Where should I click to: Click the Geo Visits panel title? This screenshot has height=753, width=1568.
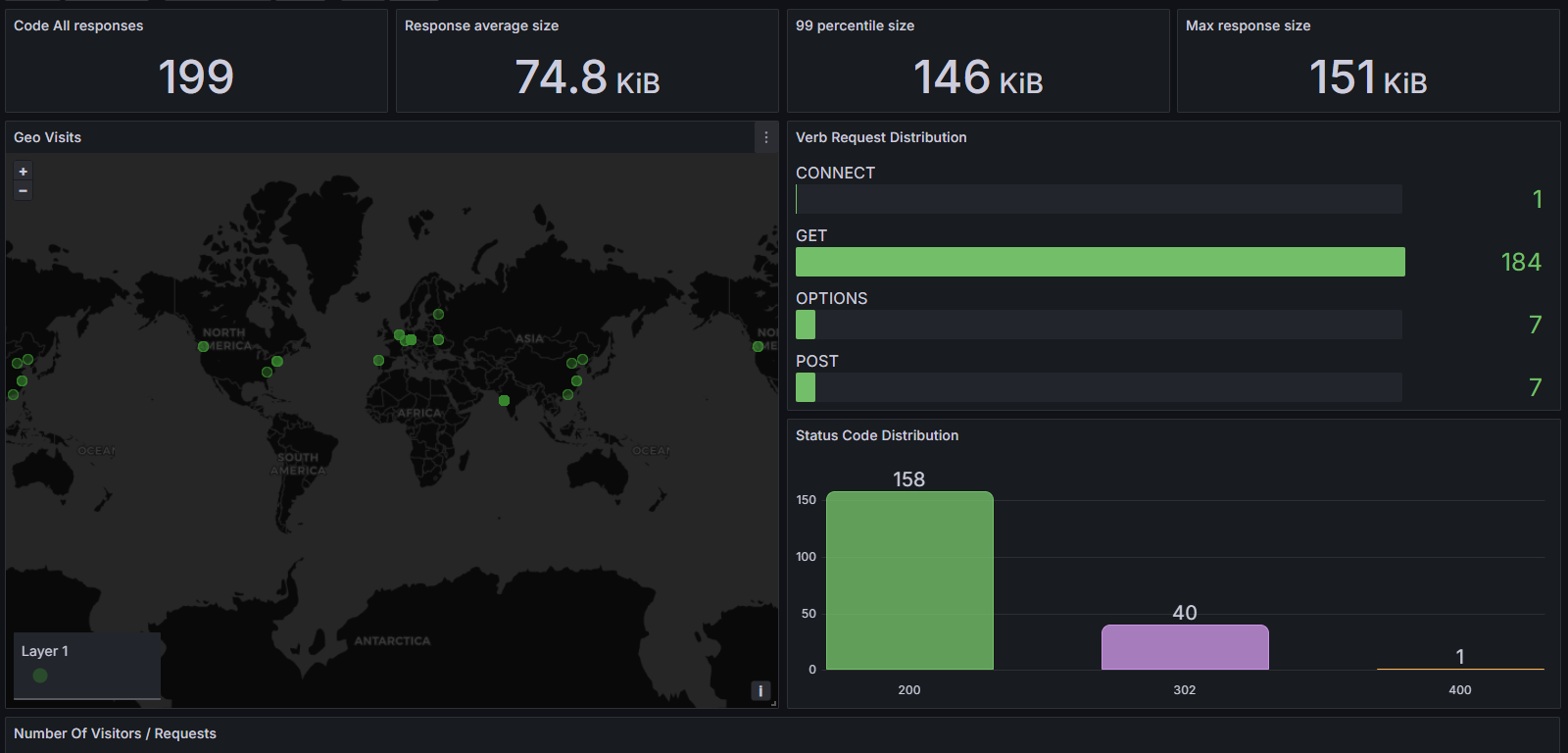(47, 137)
